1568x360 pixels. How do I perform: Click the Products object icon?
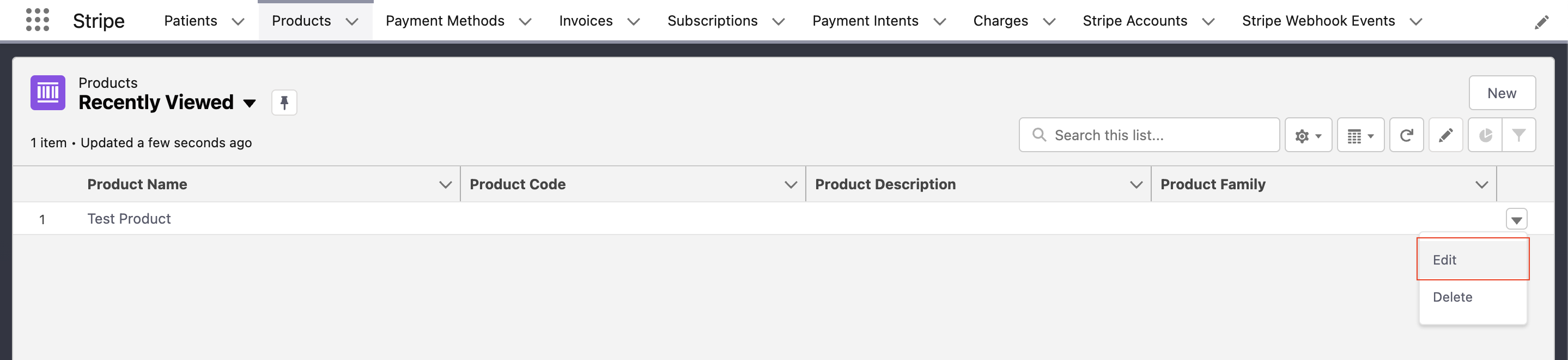pyautogui.click(x=47, y=93)
